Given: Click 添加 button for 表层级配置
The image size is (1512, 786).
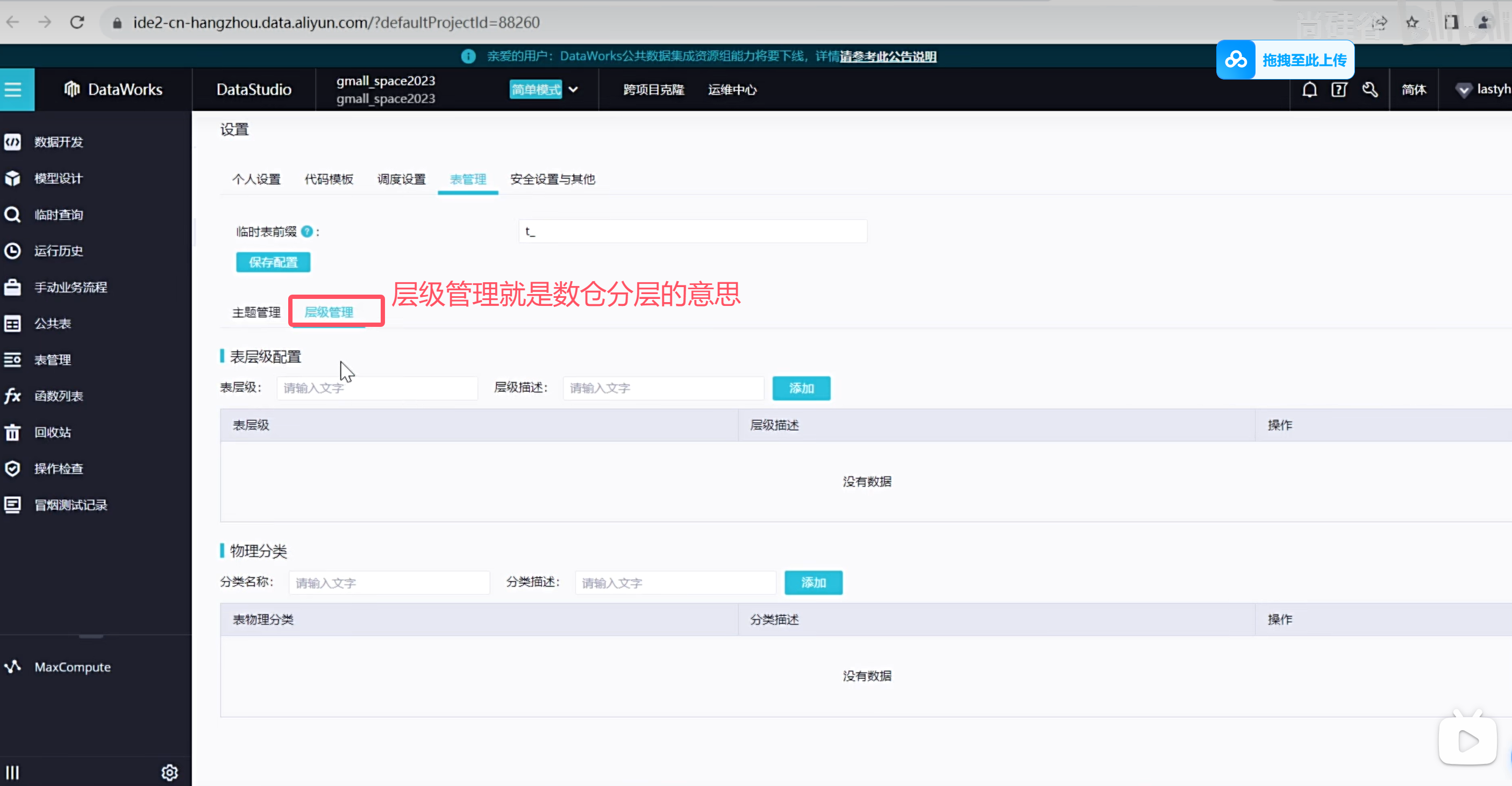Looking at the screenshot, I should click(801, 388).
